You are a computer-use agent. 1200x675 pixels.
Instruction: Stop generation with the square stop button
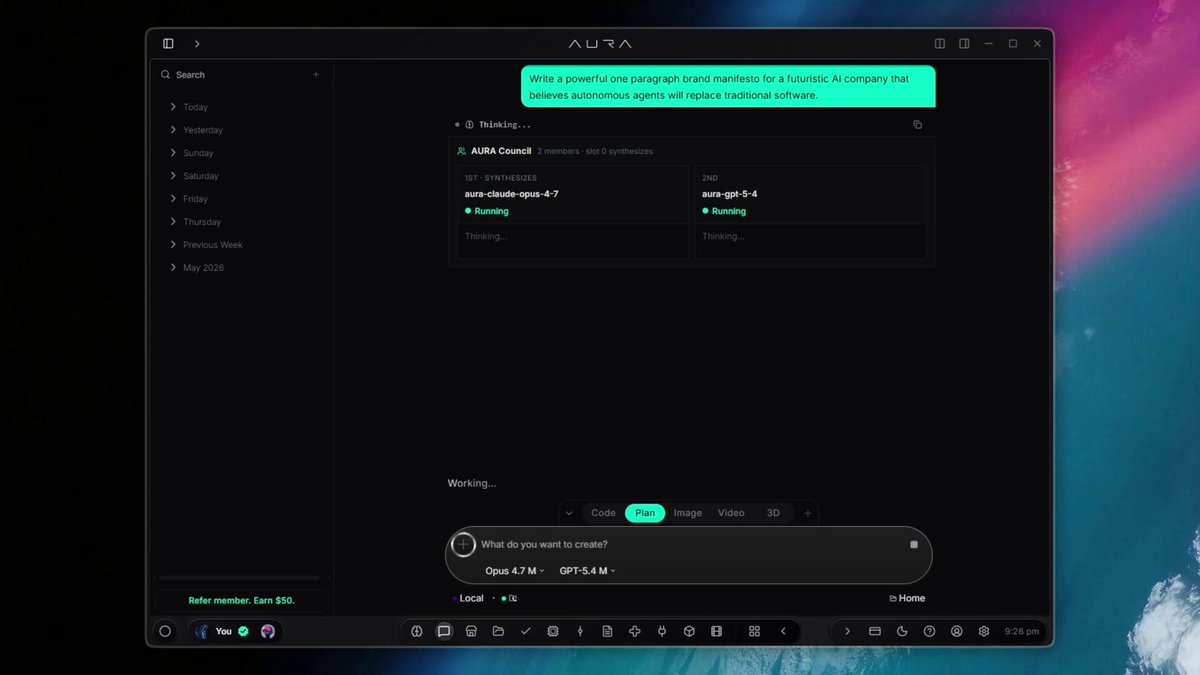point(914,544)
